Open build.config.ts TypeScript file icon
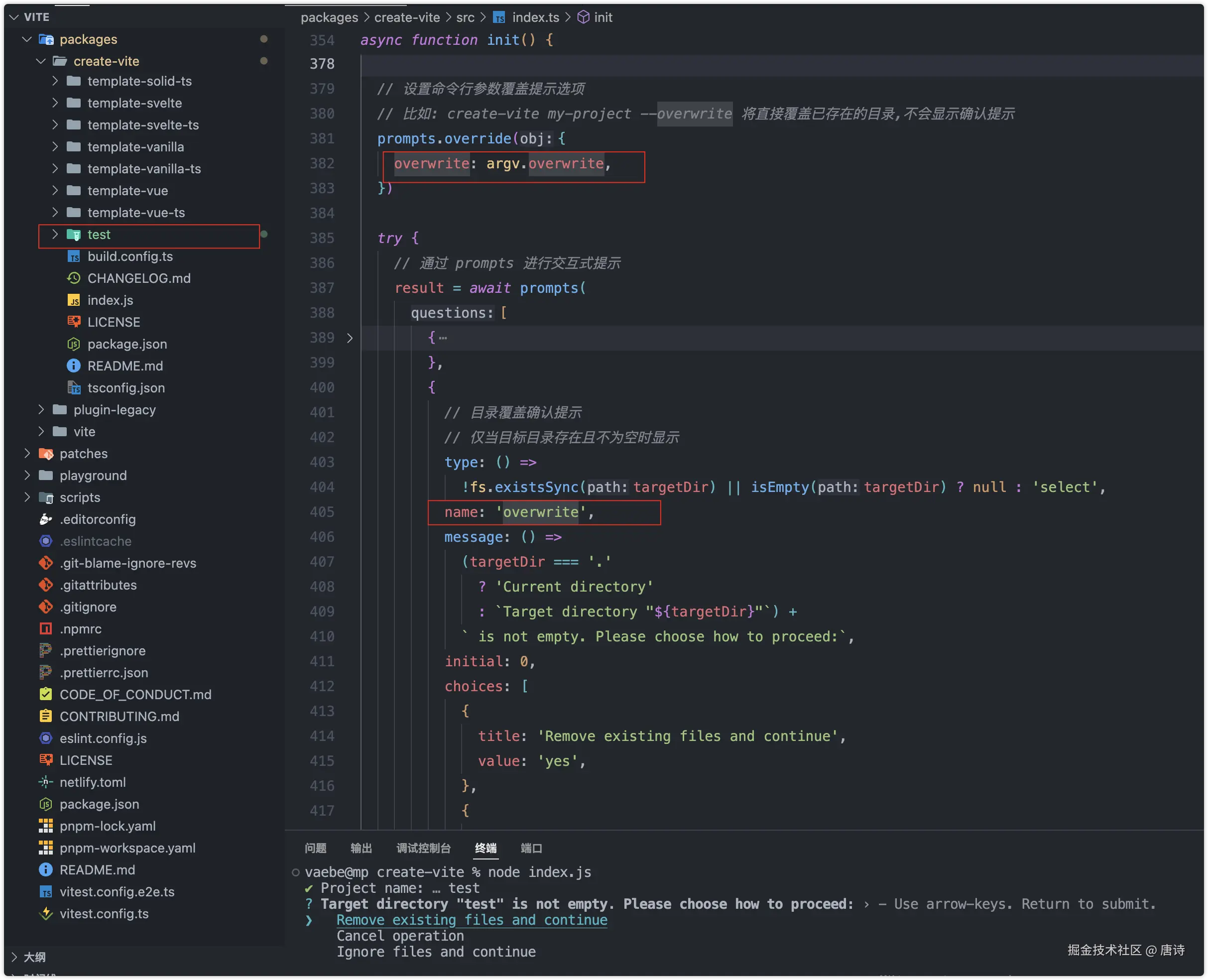This screenshot has width=1208, height=980. pyautogui.click(x=73, y=257)
